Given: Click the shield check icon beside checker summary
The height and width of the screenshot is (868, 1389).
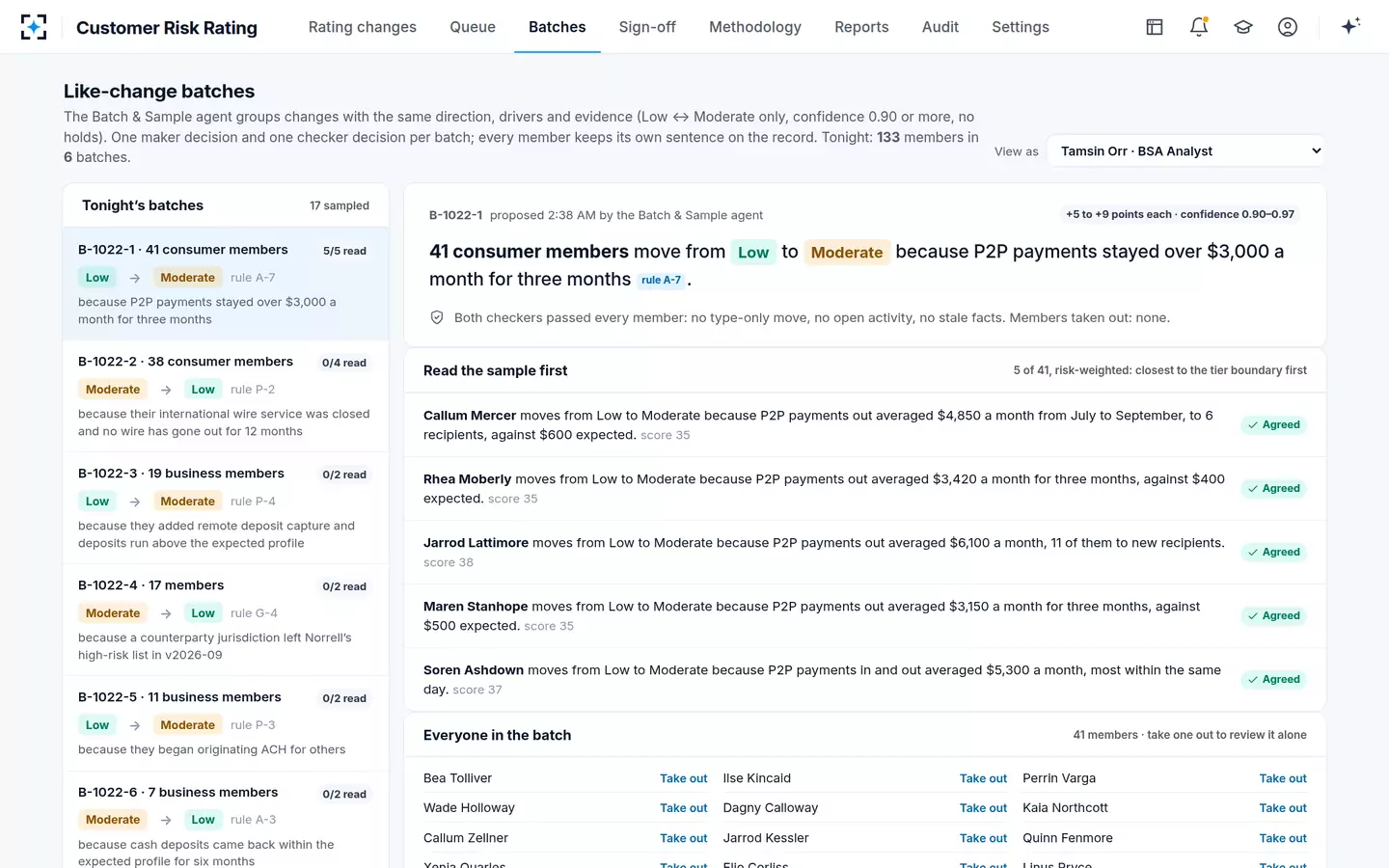Looking at the screenshot, I should 437,317.
